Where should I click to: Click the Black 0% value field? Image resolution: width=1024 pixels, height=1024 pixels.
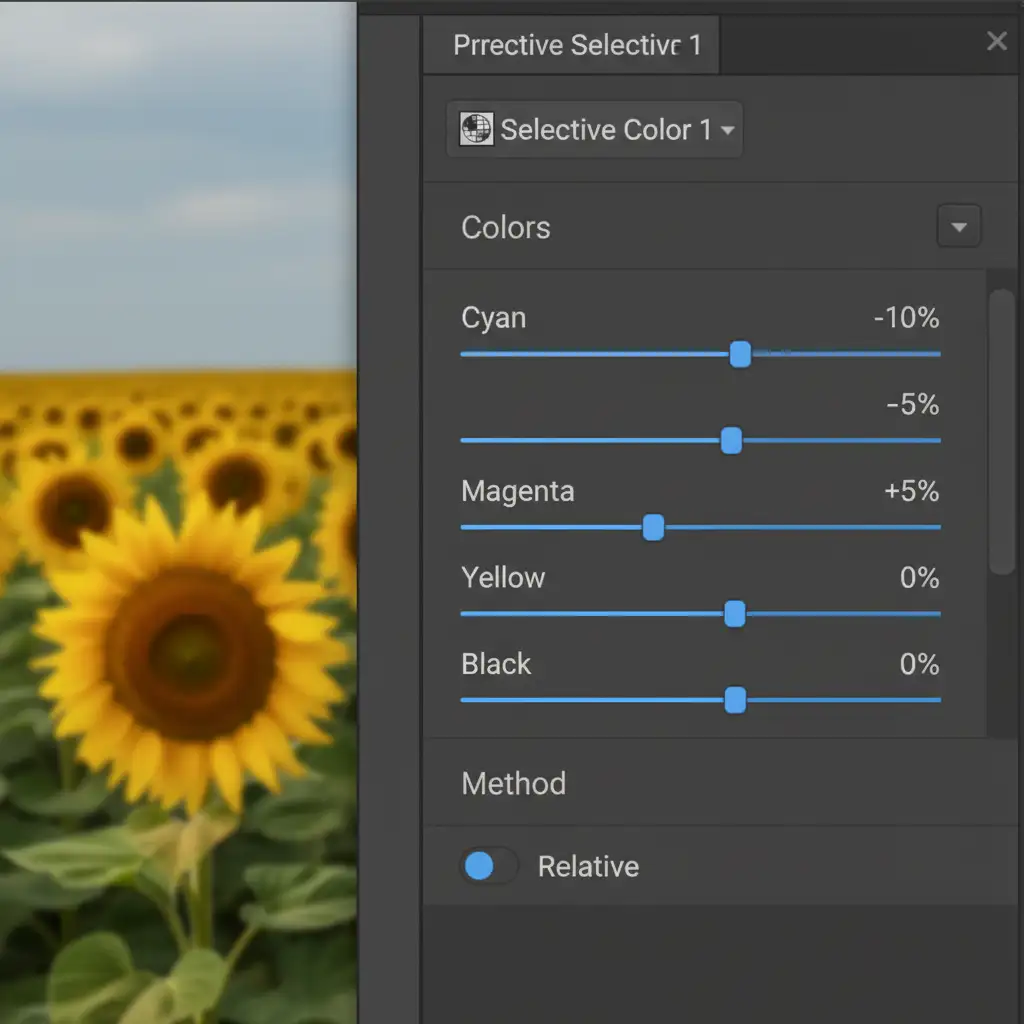click(x=919, y=664)
